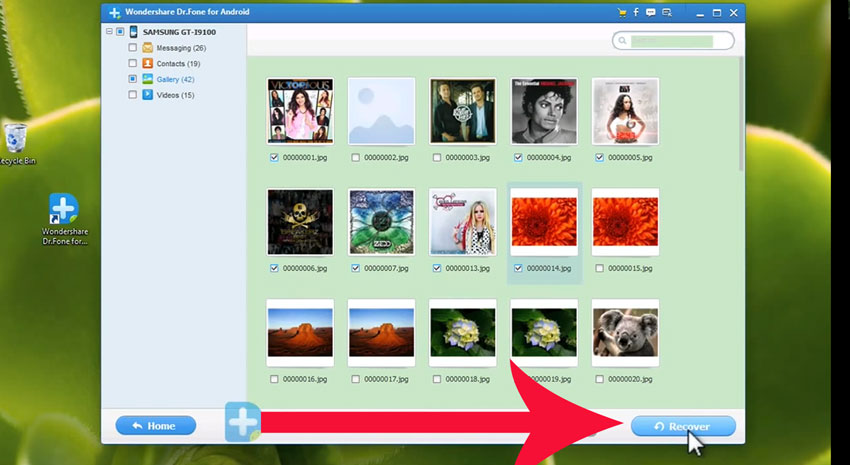The width and height of the screenshot is (850, 465).
Task: Click the file name 00000020.jpg
Action: (630, 379)
